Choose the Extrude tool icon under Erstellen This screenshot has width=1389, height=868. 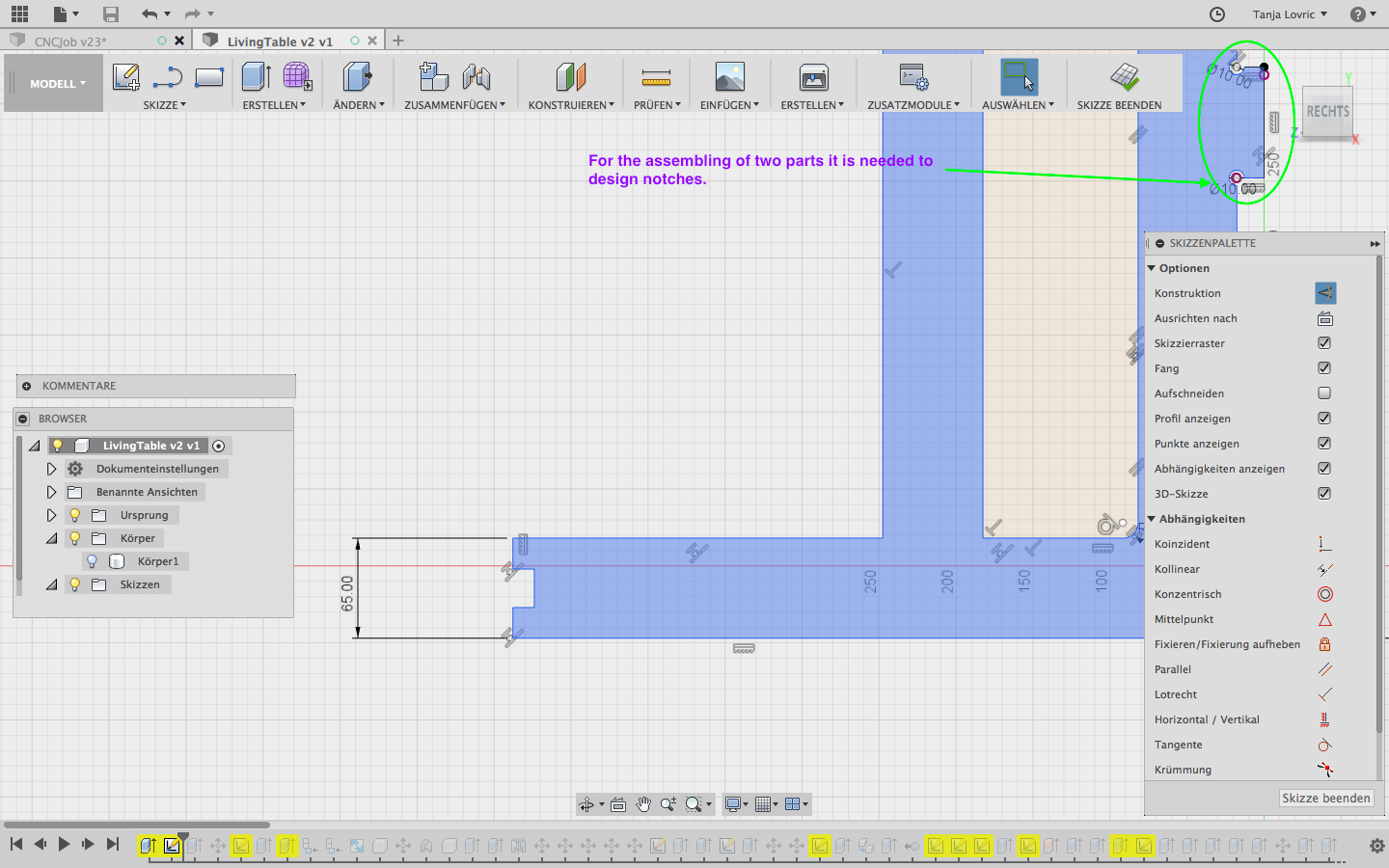click(256, 77)
